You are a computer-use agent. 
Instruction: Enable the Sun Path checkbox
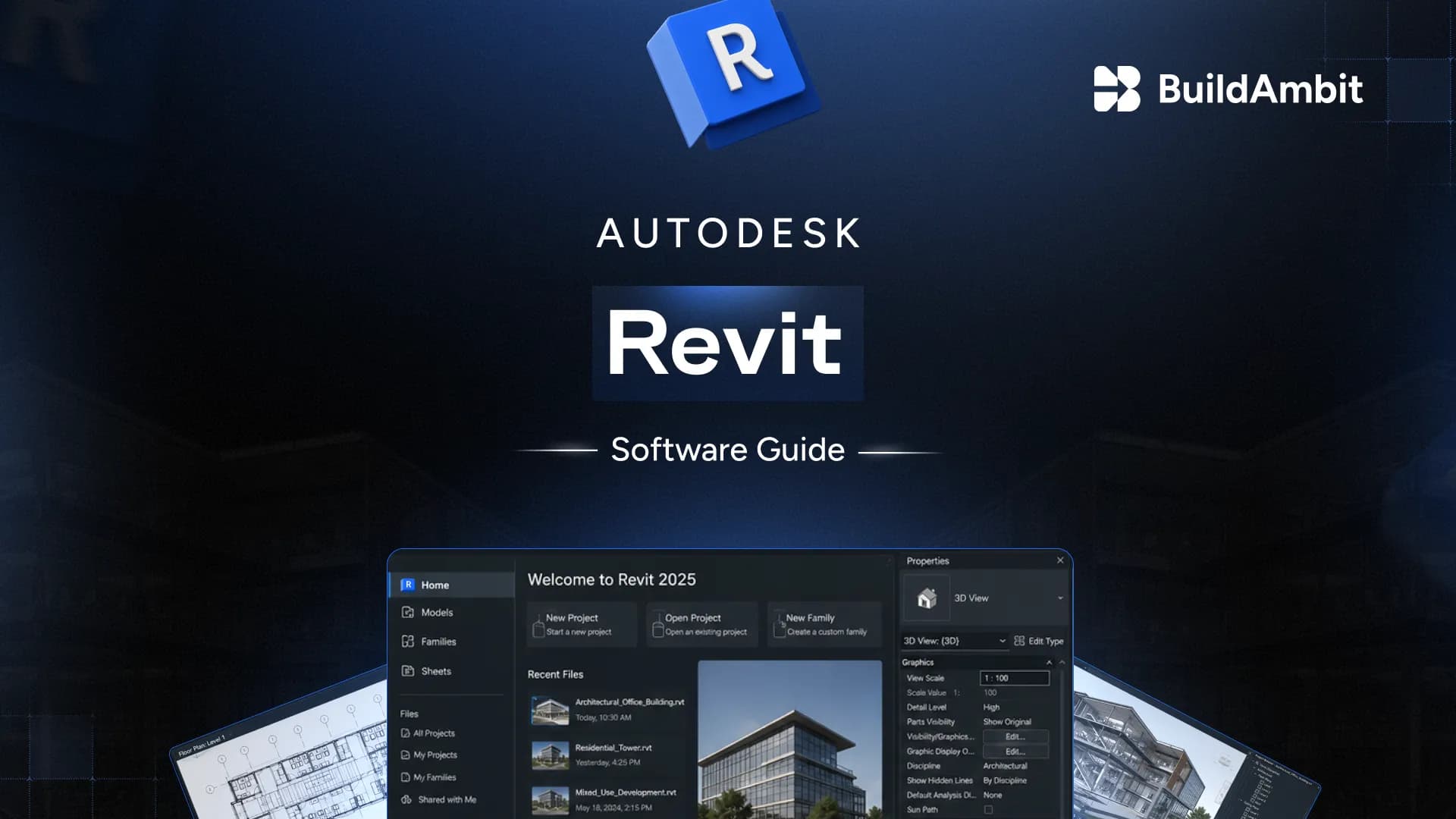(x=988, y=810)
